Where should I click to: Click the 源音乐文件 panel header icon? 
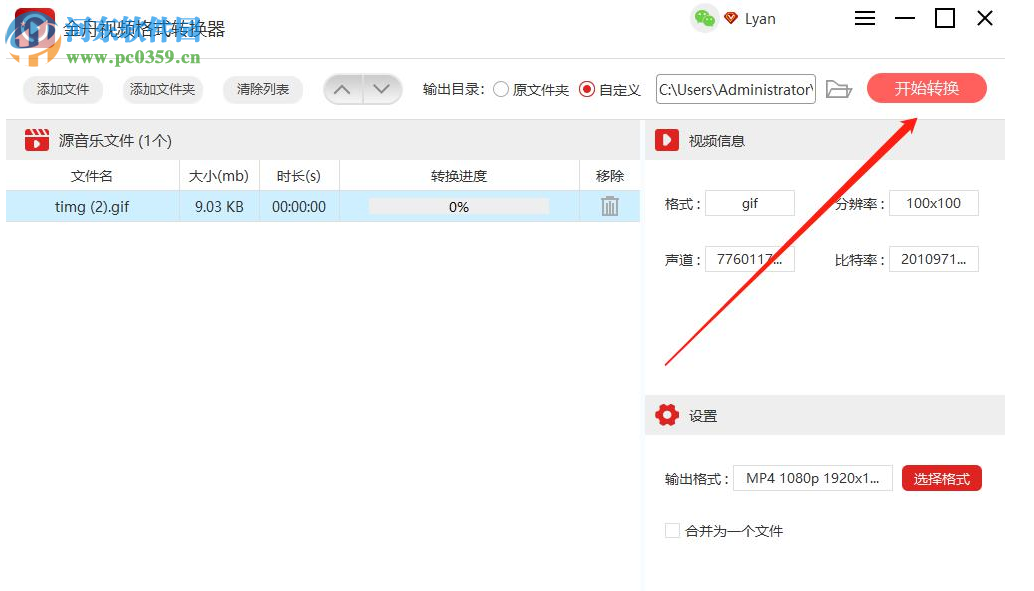click(37, 140)
